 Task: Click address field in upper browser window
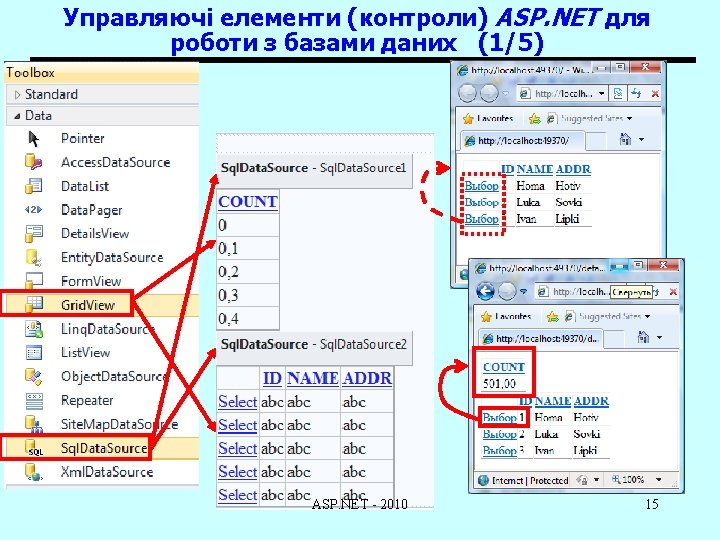(562, 94)
